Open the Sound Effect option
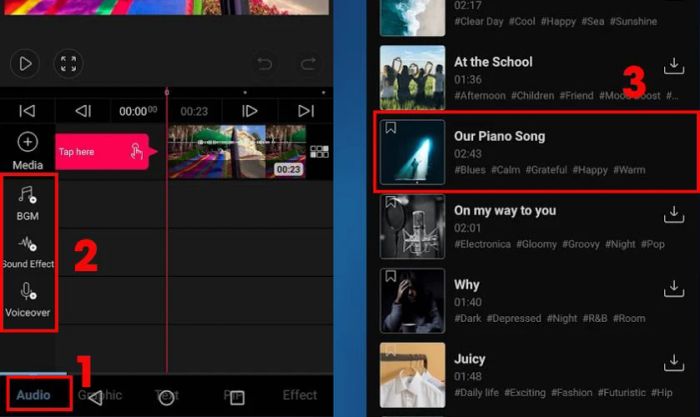The image size is (700, 417). click(28, 250)
